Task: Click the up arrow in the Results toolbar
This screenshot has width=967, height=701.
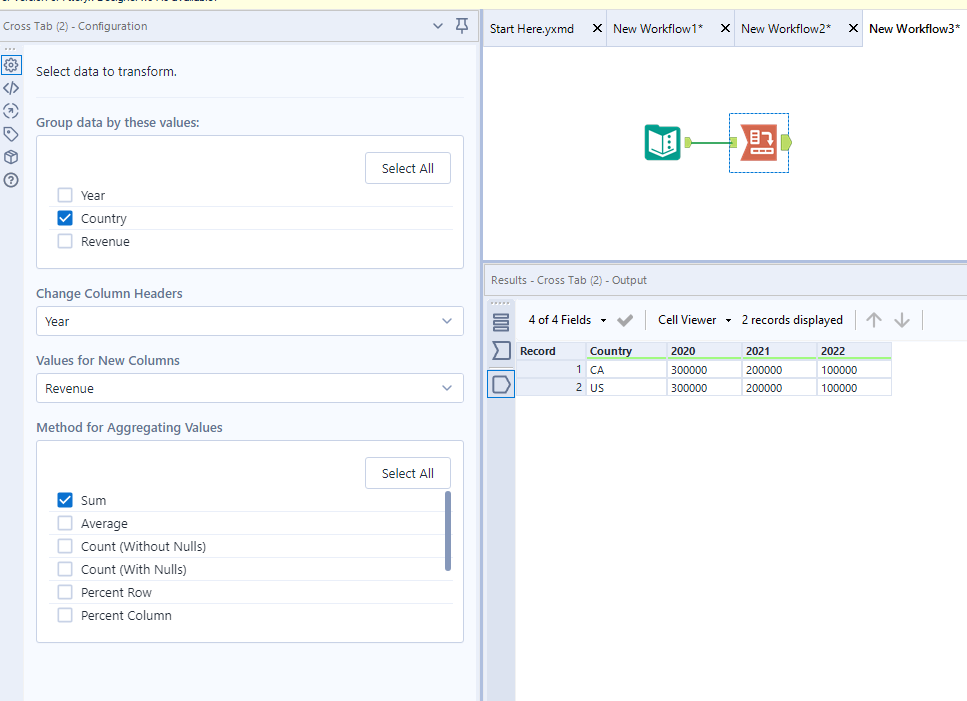Action: [874, 319]
